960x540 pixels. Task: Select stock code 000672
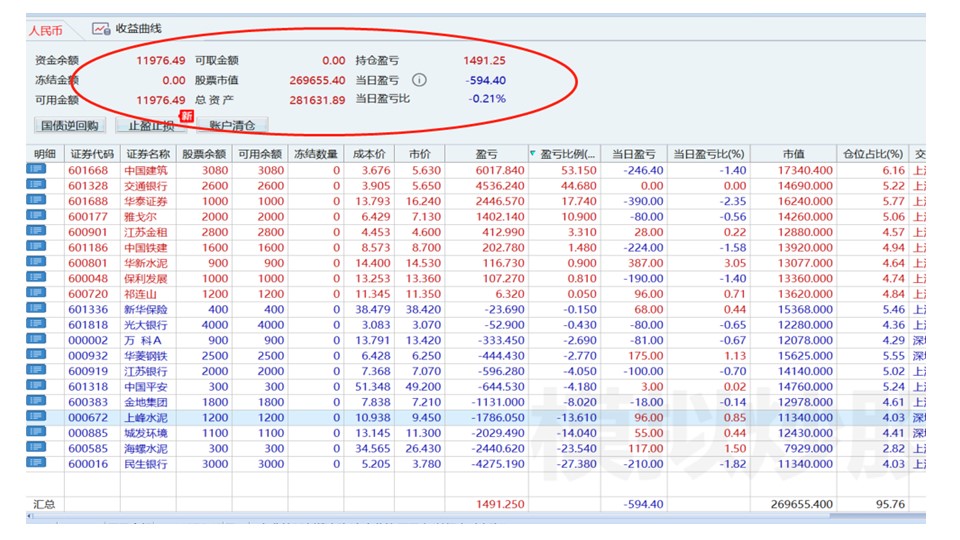tap(88, 418)
